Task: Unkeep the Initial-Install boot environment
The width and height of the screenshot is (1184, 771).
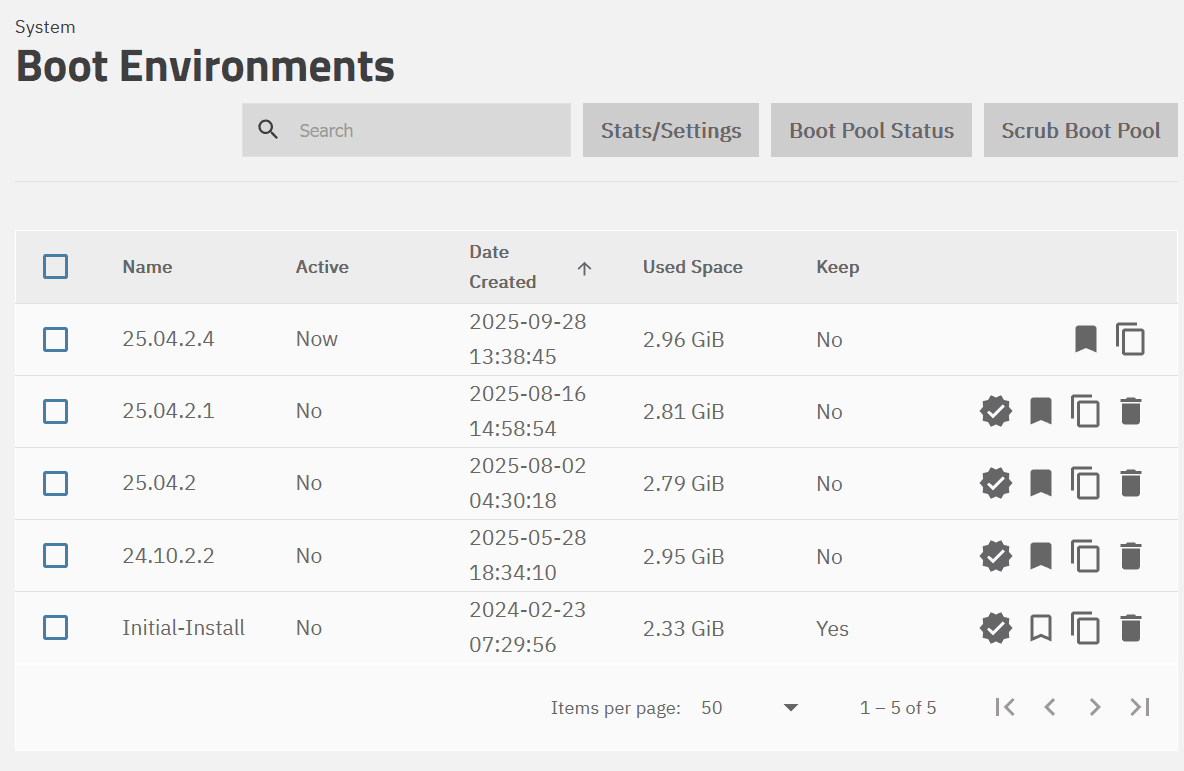Action: [x=1041, y=628]
